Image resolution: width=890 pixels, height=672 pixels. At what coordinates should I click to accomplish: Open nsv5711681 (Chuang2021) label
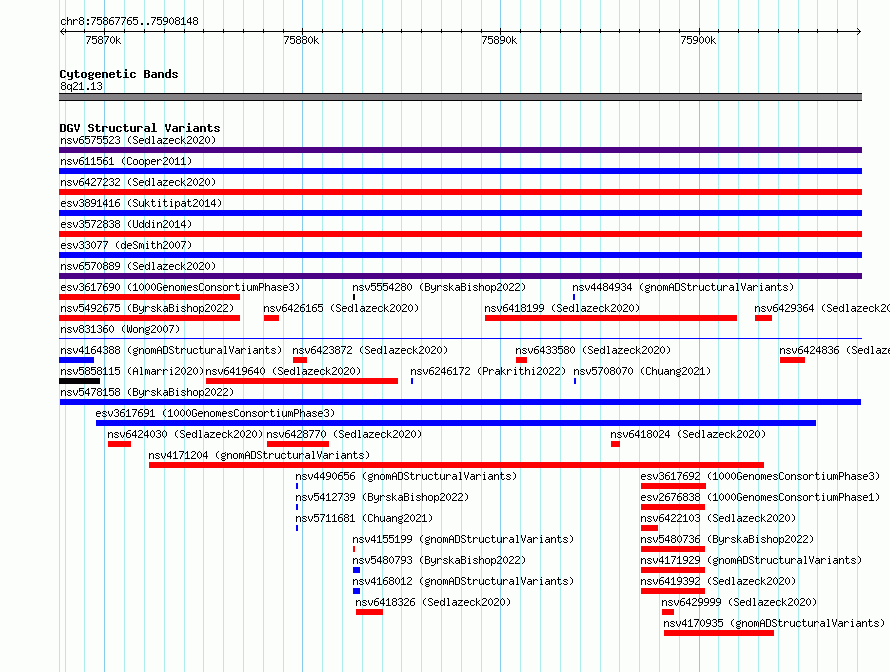click(364, 518)
